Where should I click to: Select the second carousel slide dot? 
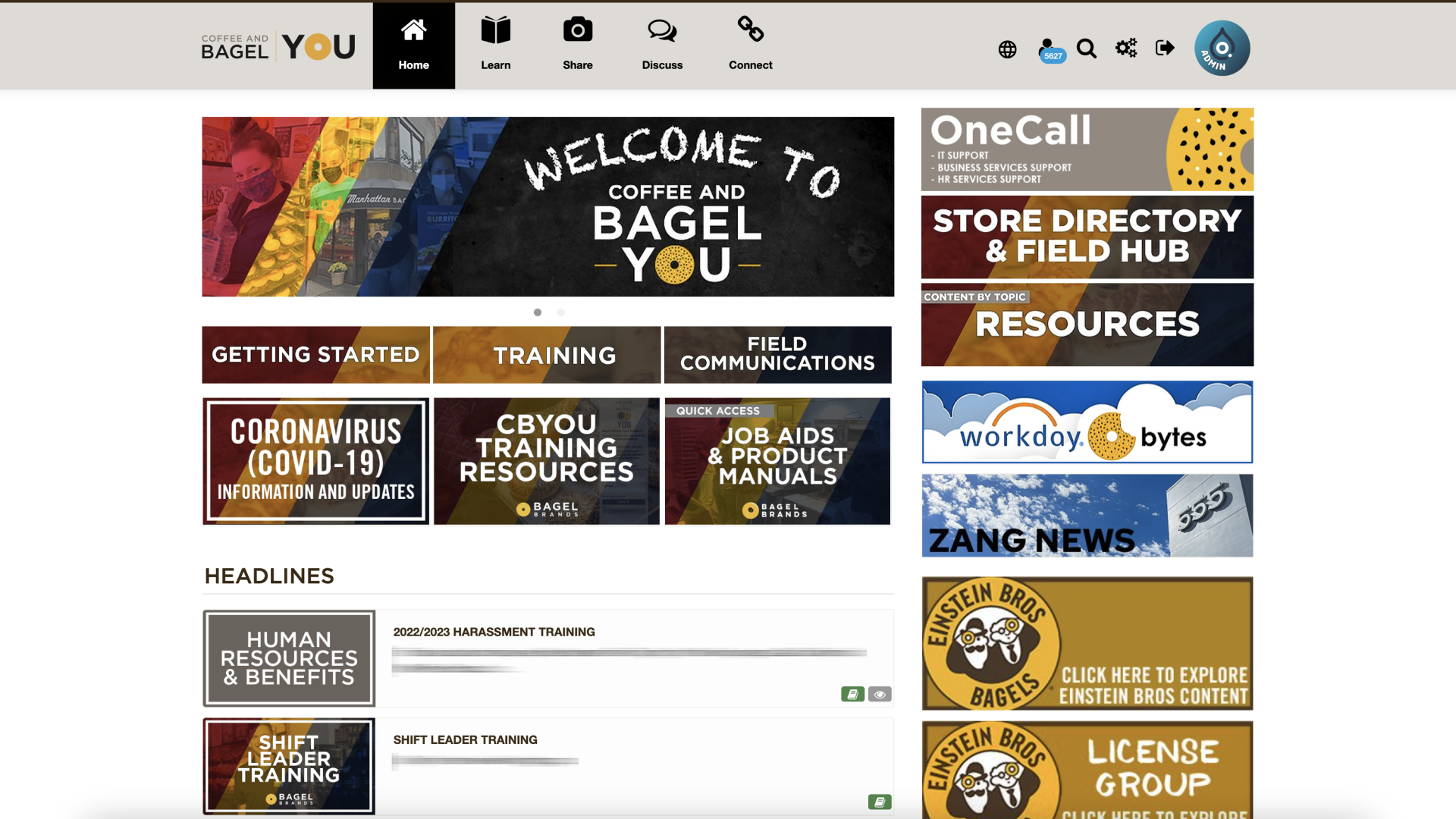click(x=561, y=312)
